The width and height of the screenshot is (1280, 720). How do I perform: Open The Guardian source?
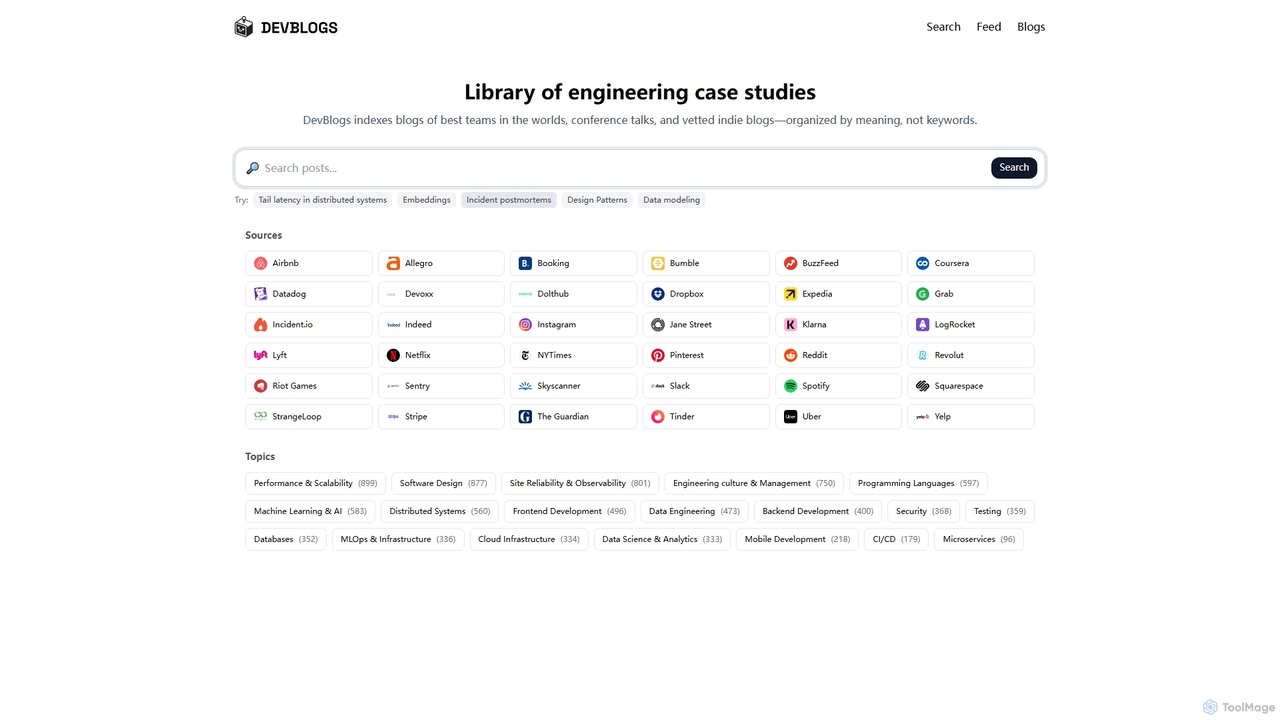(573, 416)
